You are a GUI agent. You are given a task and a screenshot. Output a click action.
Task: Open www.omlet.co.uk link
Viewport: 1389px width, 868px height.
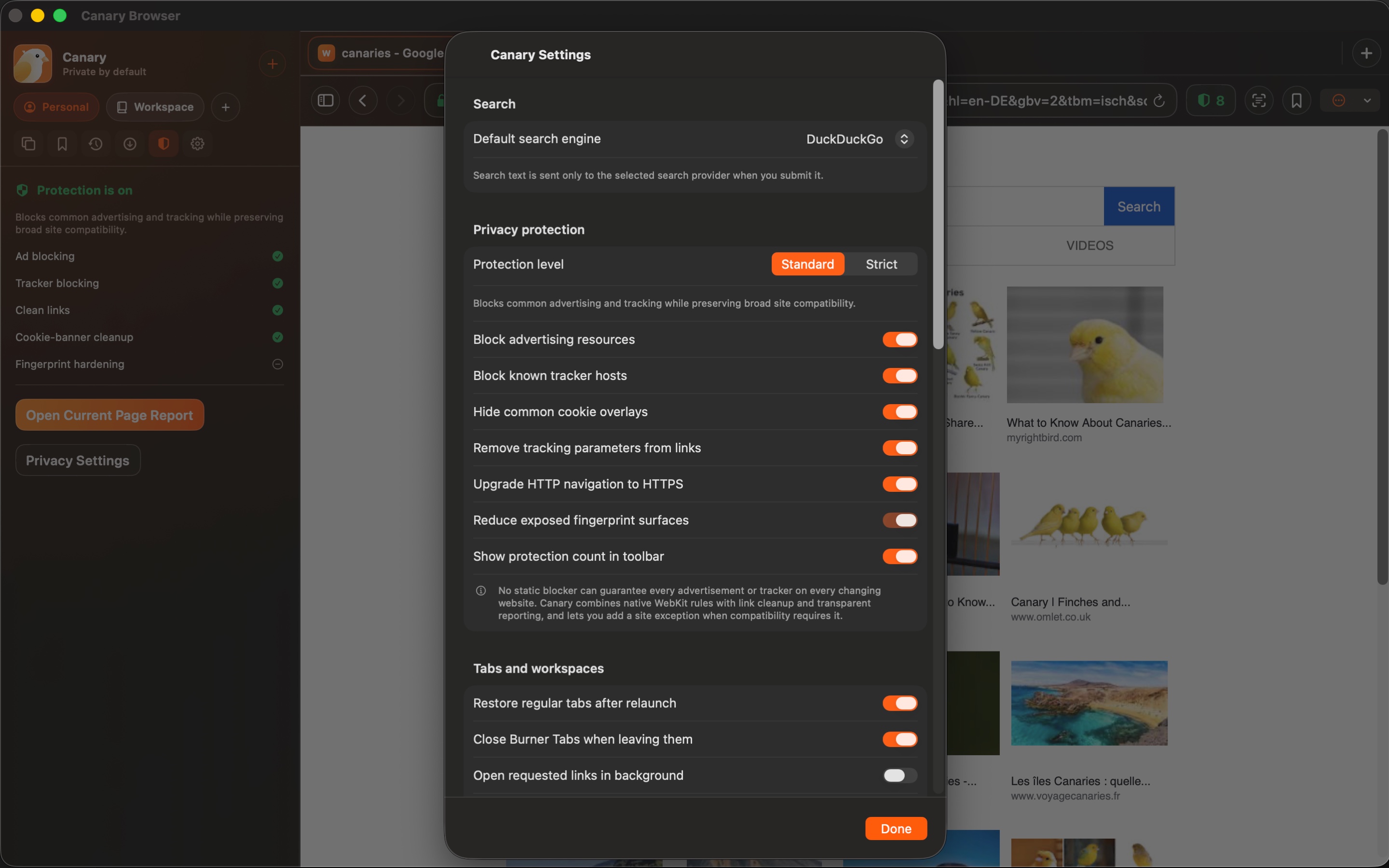point(1050,617)
